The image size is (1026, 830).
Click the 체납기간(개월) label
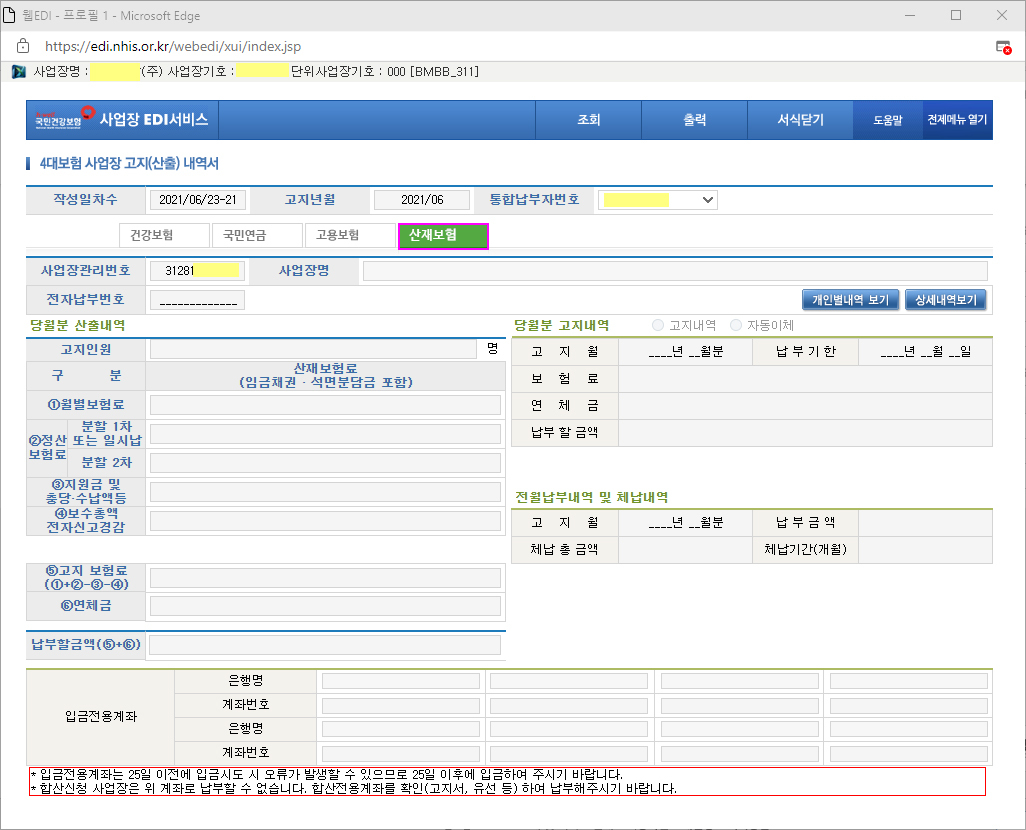click(x=805, y=549)
